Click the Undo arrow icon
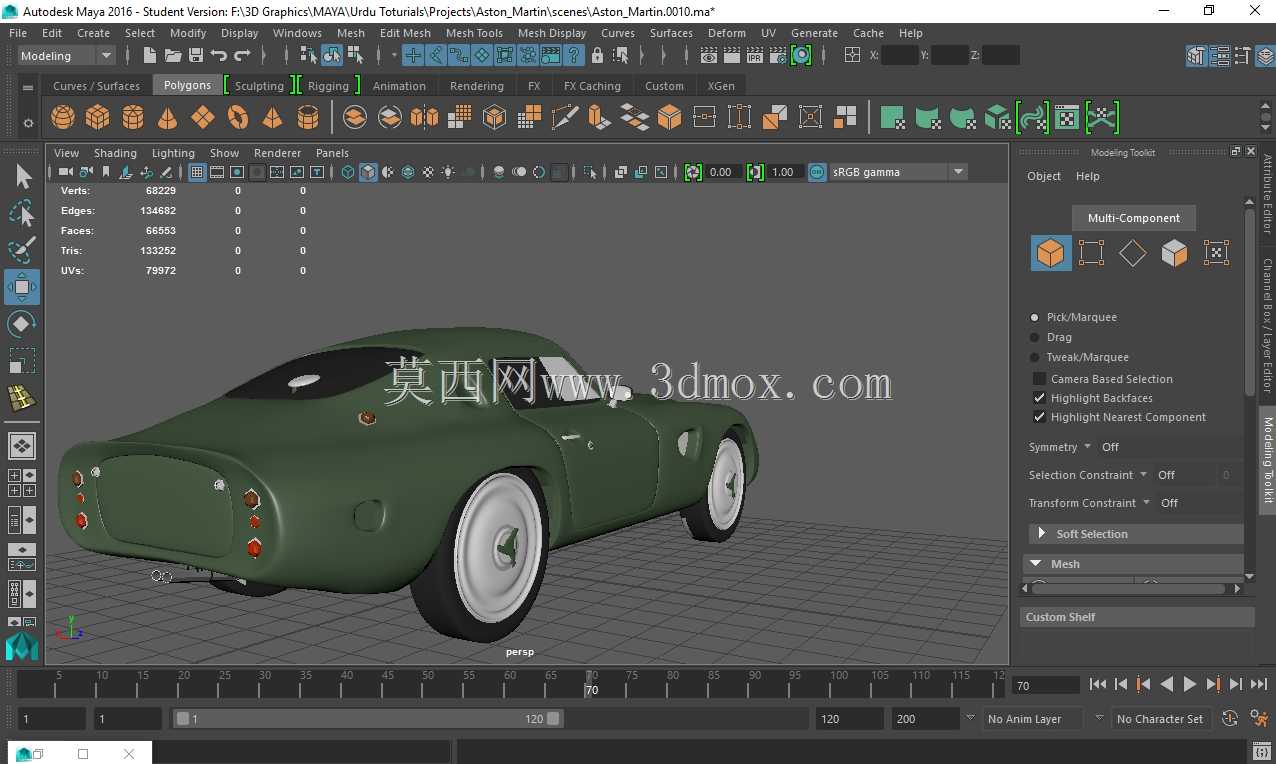This screenshot has height=764, width=1276. click(219, 56)
